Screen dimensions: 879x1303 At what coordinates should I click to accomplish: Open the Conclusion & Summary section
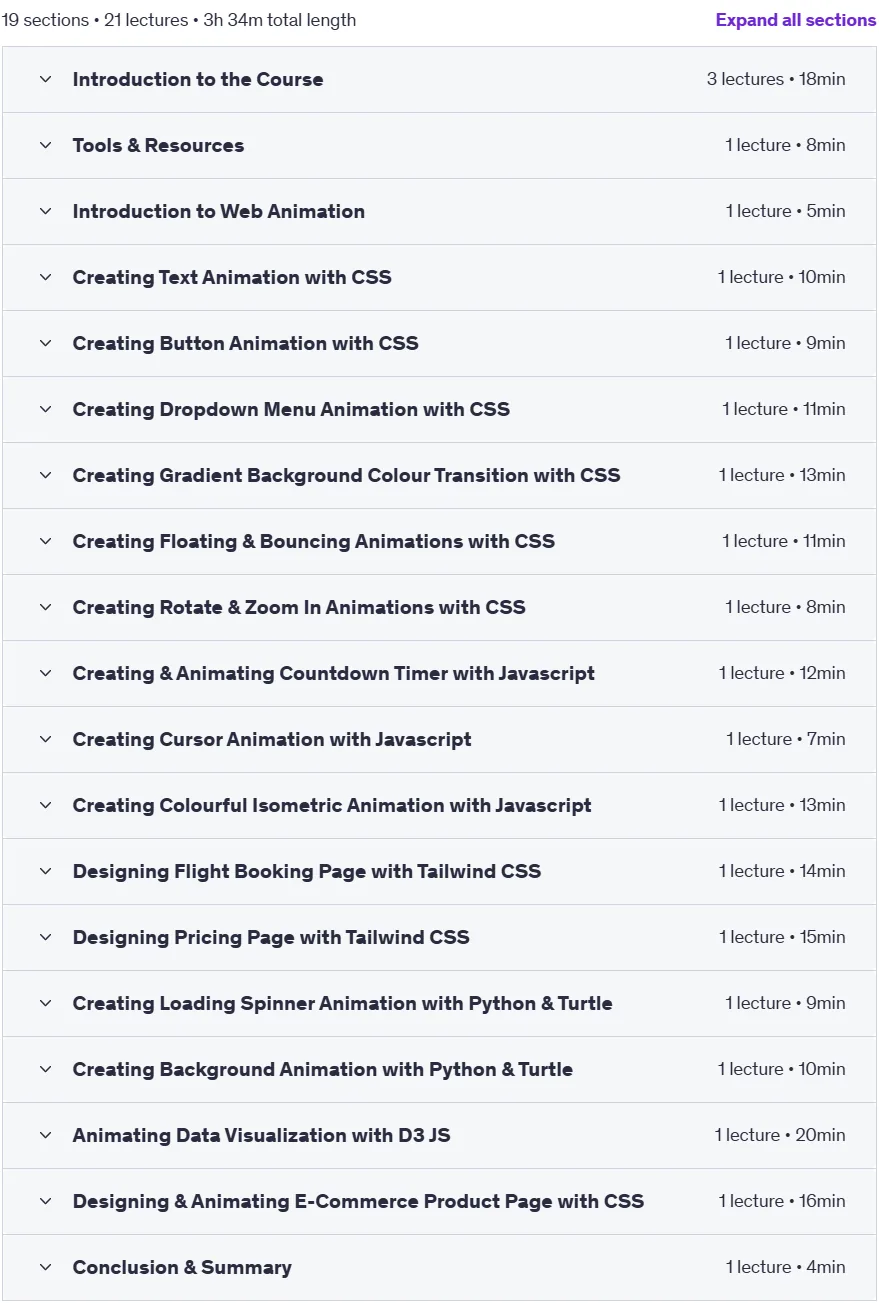point(439,1267)
